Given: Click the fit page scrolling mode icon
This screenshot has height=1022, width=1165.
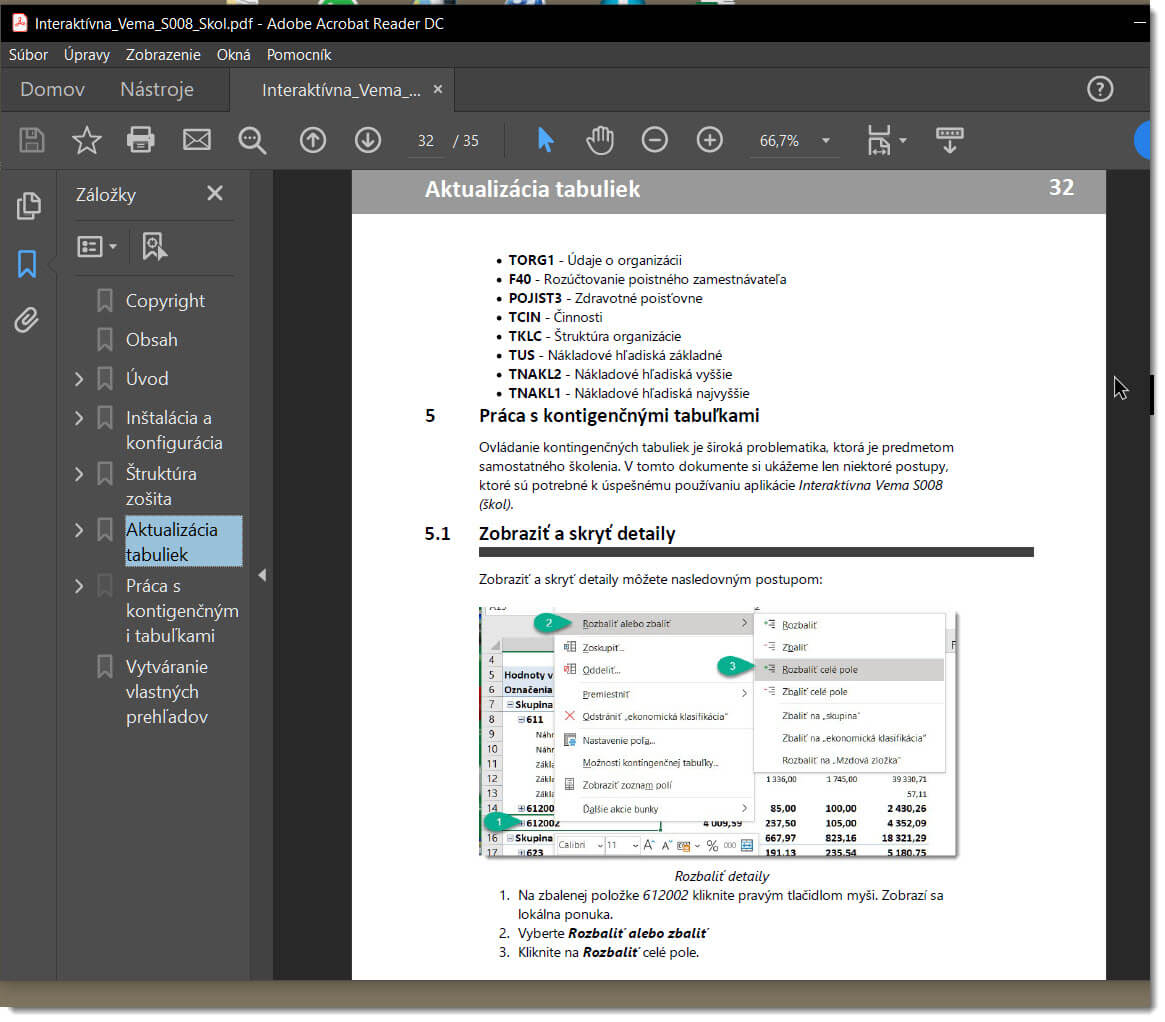Looking at the screenshot, I should pyautogui.click(x=879, y=140).
